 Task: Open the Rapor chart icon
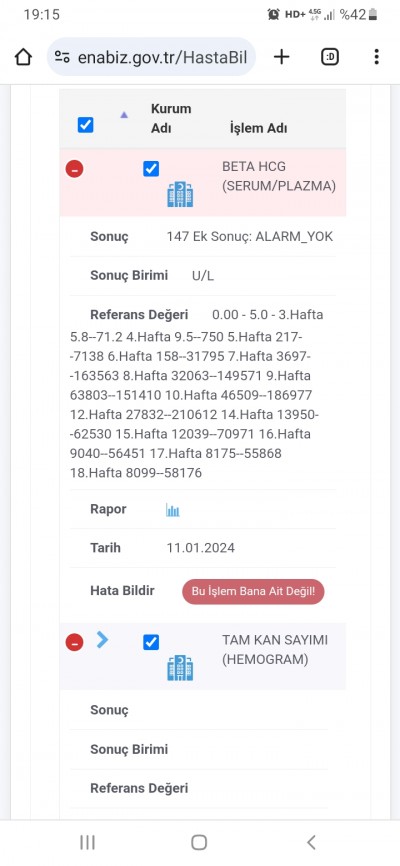coord(173,510)
